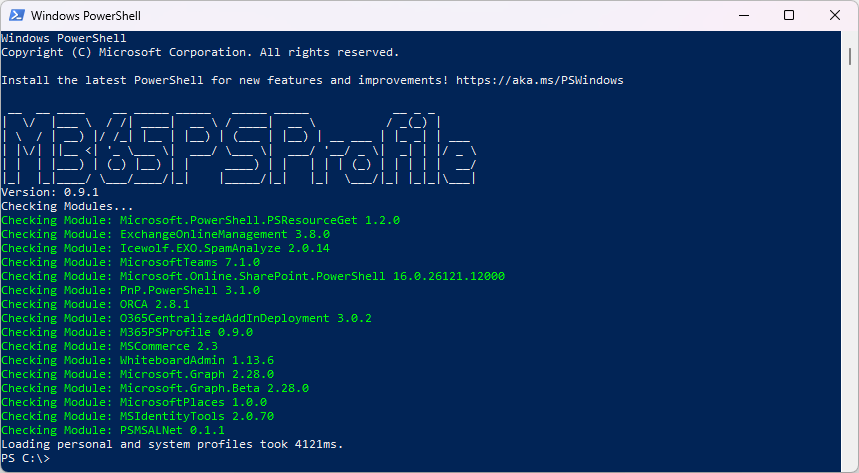Viewport: 859px width, 473px height.
Task: Click the https://aka.ms/PSWindows link
Action: (540, 80)
